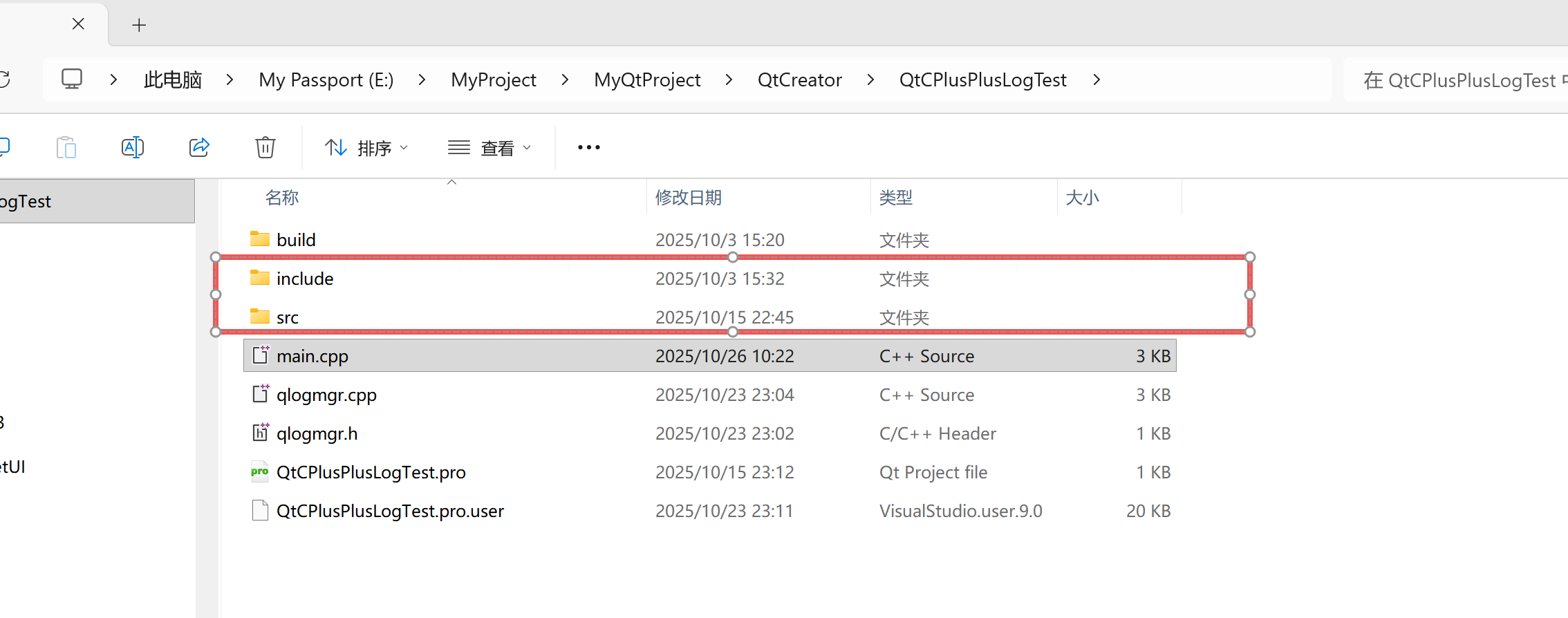Select the include folder icon
Viewport: 1568px width, 618px height.
pyautogui.click(x=260, y=278)
